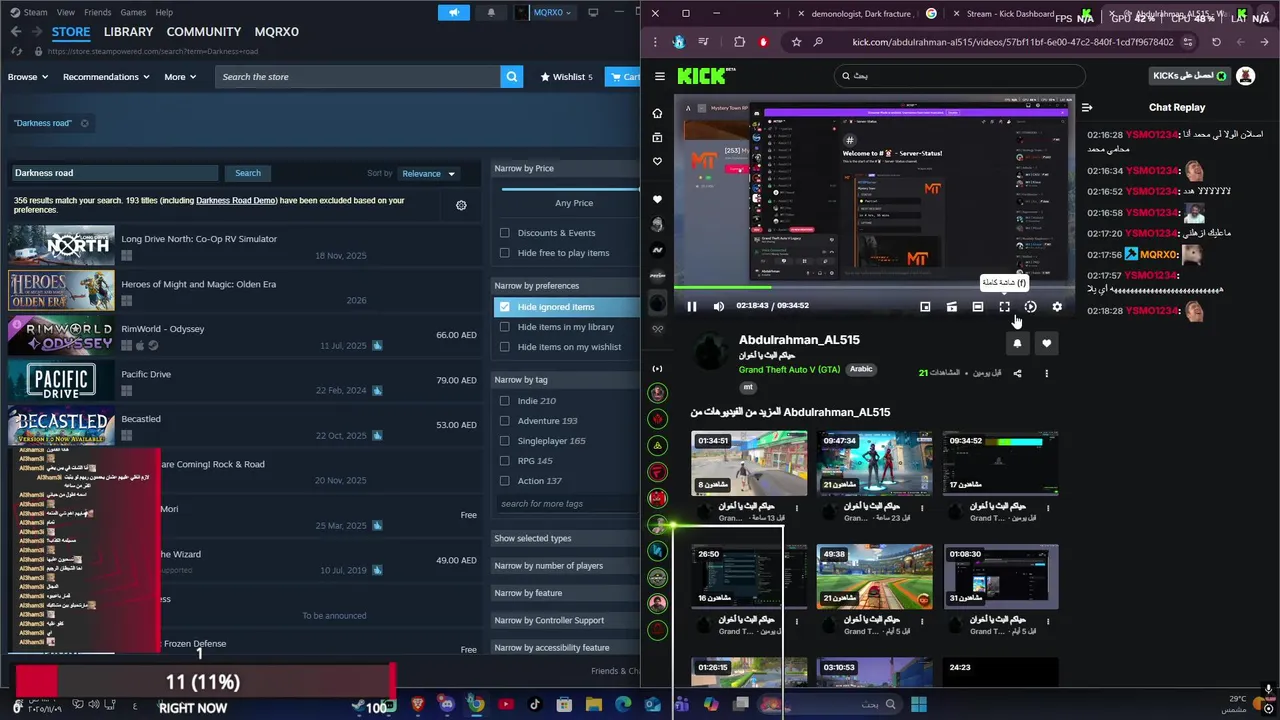This screenshot has height=720, width=1280.
Task: Click Steam announcements megaphone button
Action: 454,13
